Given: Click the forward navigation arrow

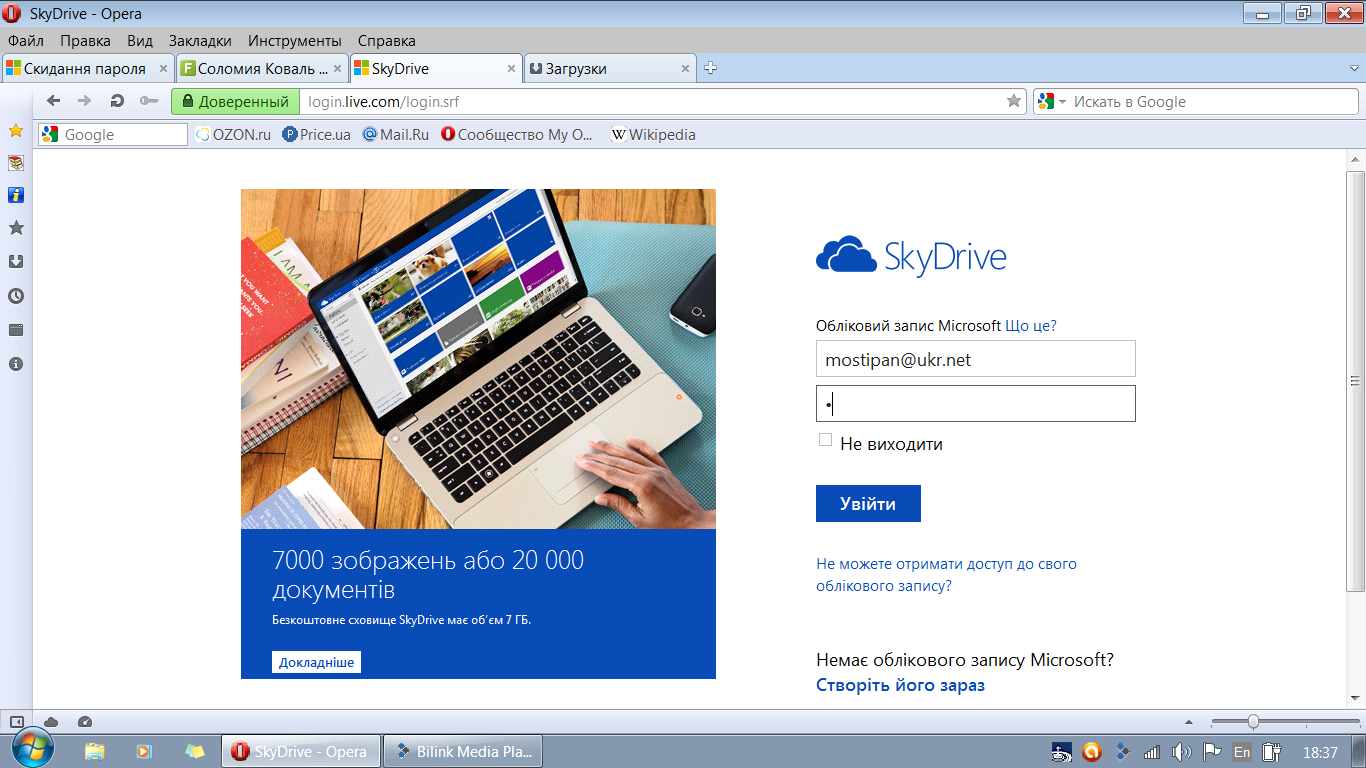Looking at the screenshot, I should tap(85, 101).
